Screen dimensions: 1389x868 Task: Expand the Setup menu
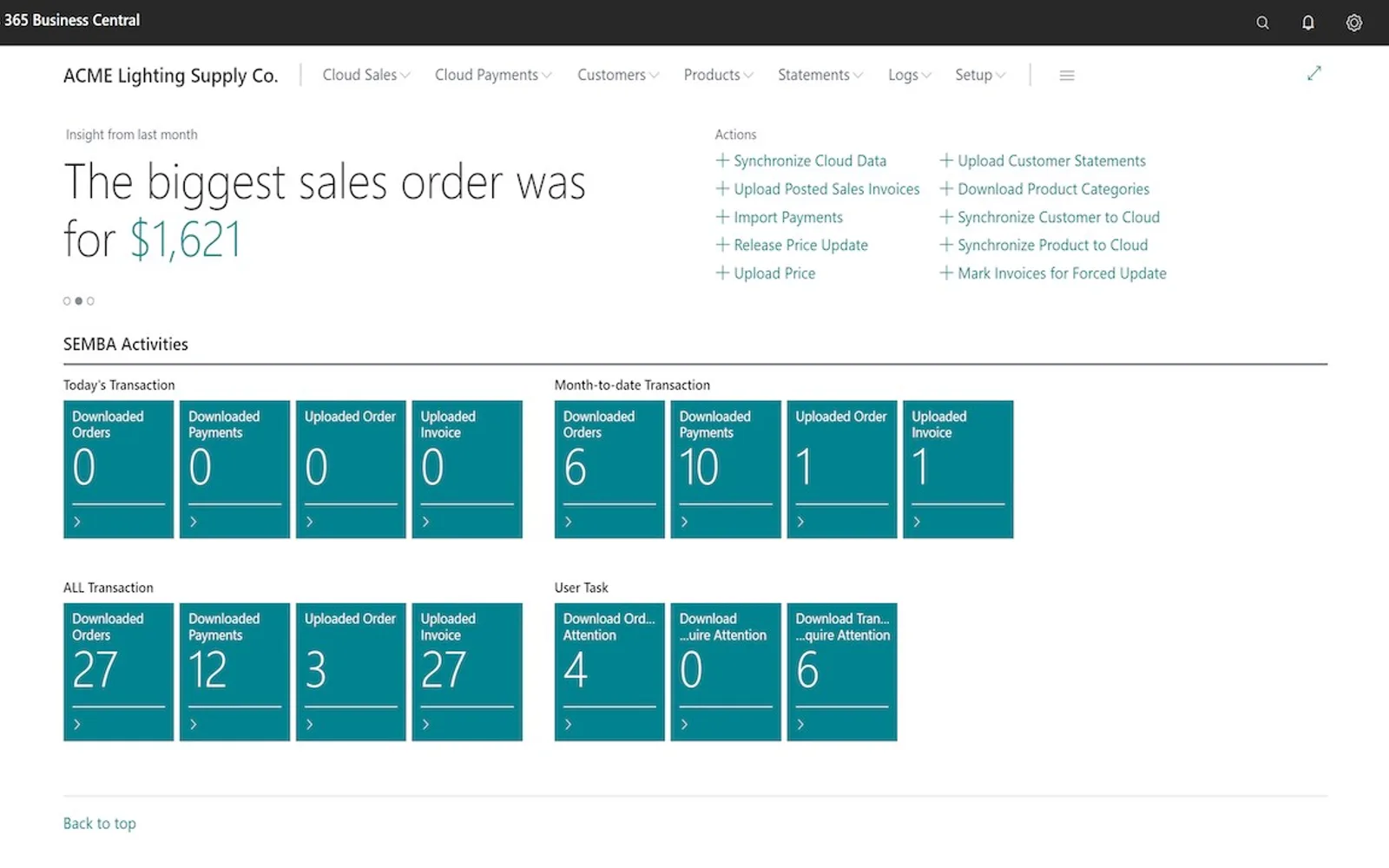click(x=980, y=75)
